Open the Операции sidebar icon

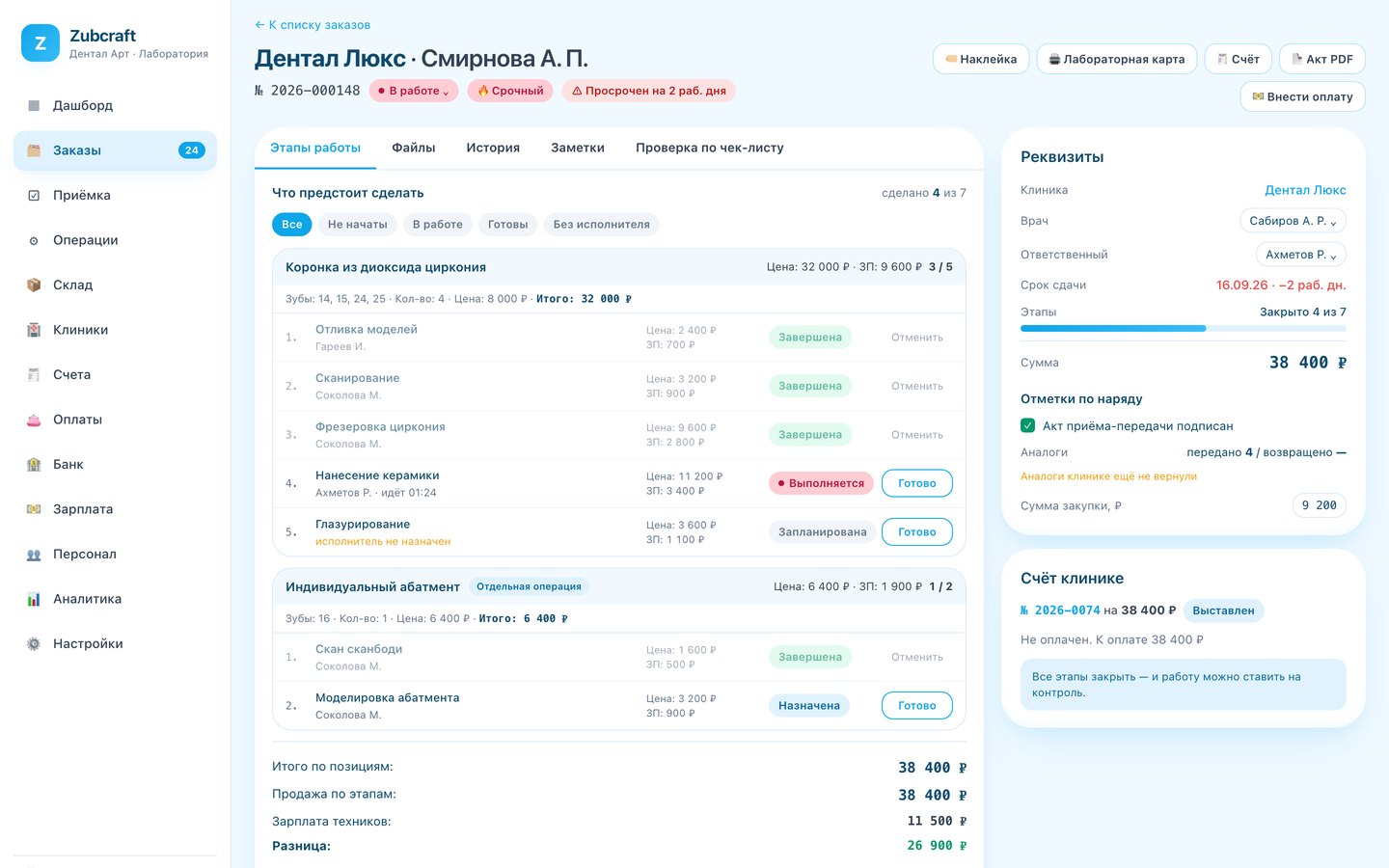34,240
